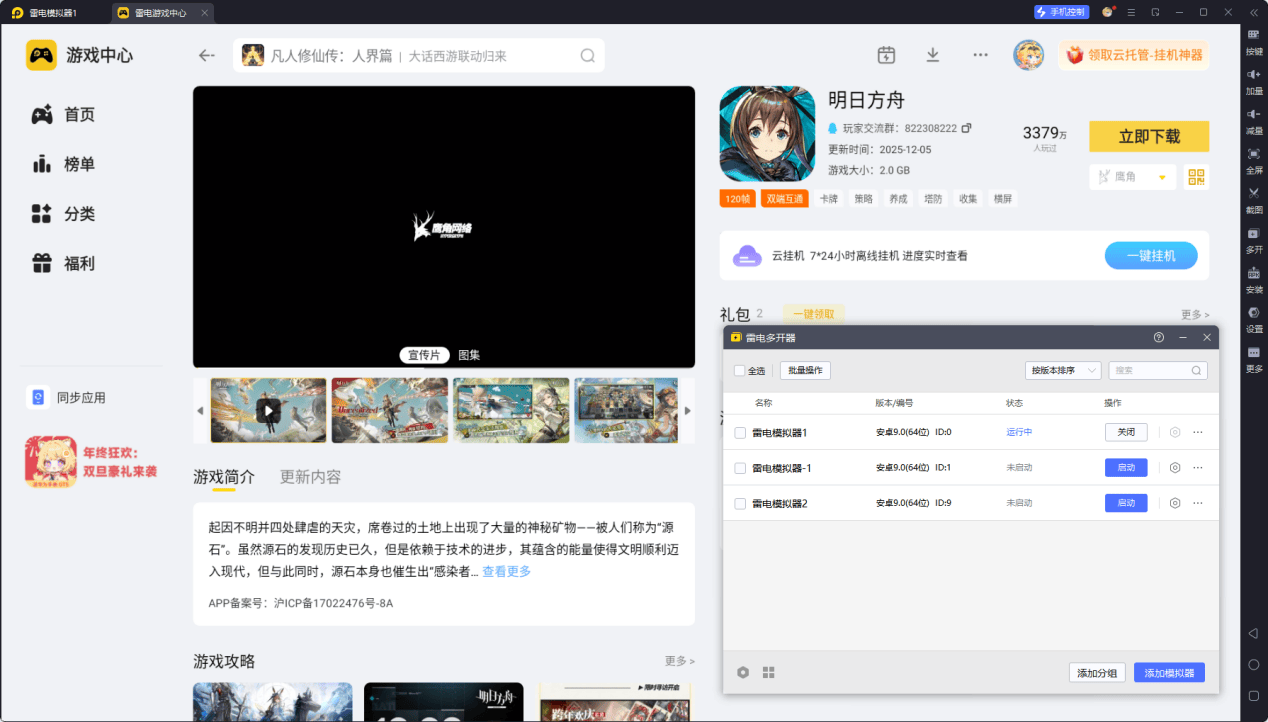Select the 图集 gallery tab under video
The image size is (1268, 722).
pyautogui.click(x=469, y=355)
